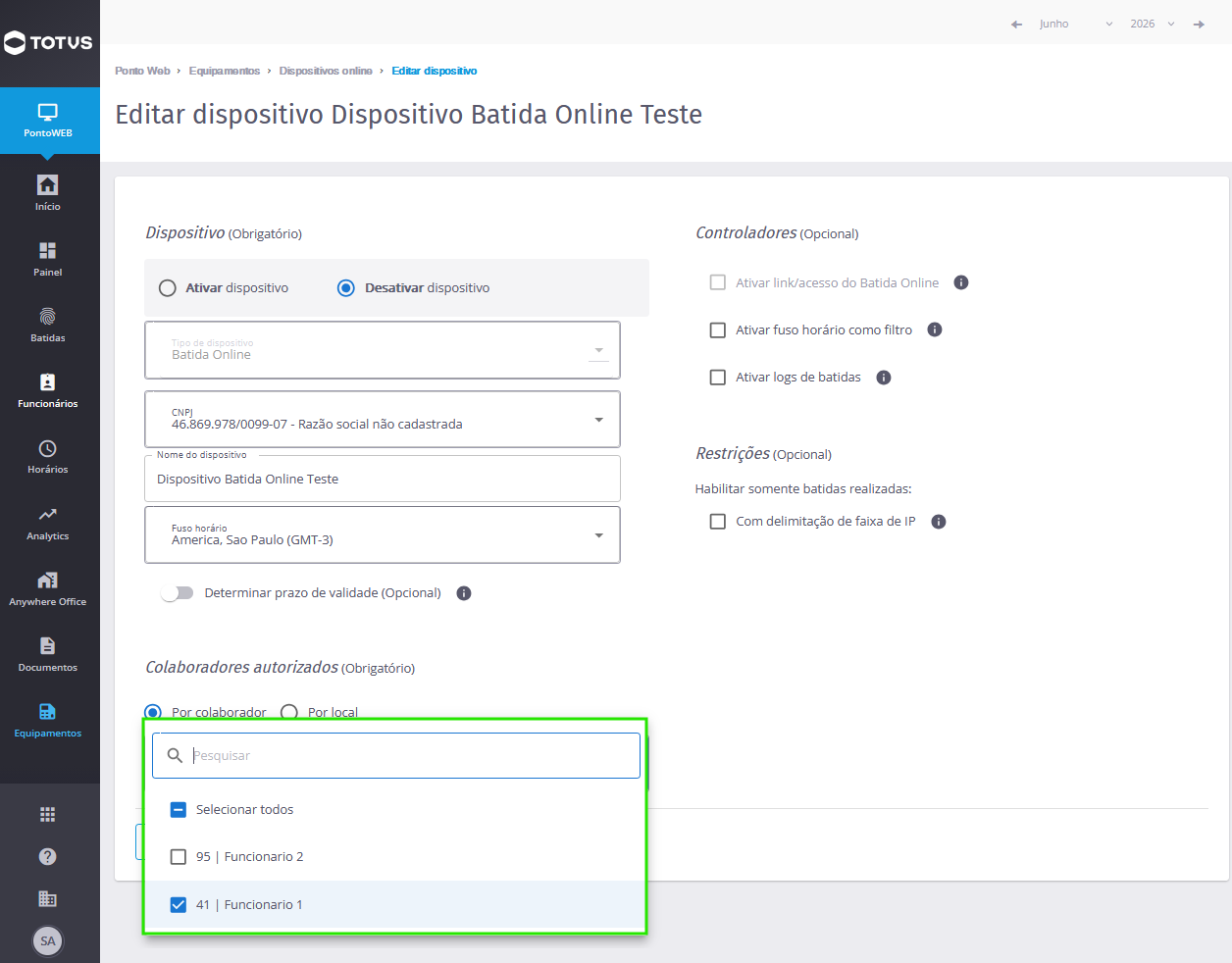Click the TOTVS logo
The width and height of the screenshot is (1232, 963).
(x=48, y=42)
